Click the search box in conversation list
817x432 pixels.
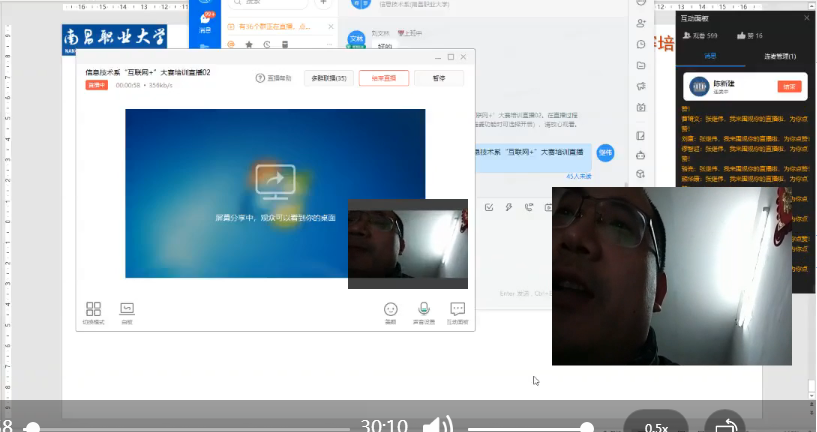(x=268, y=3)
